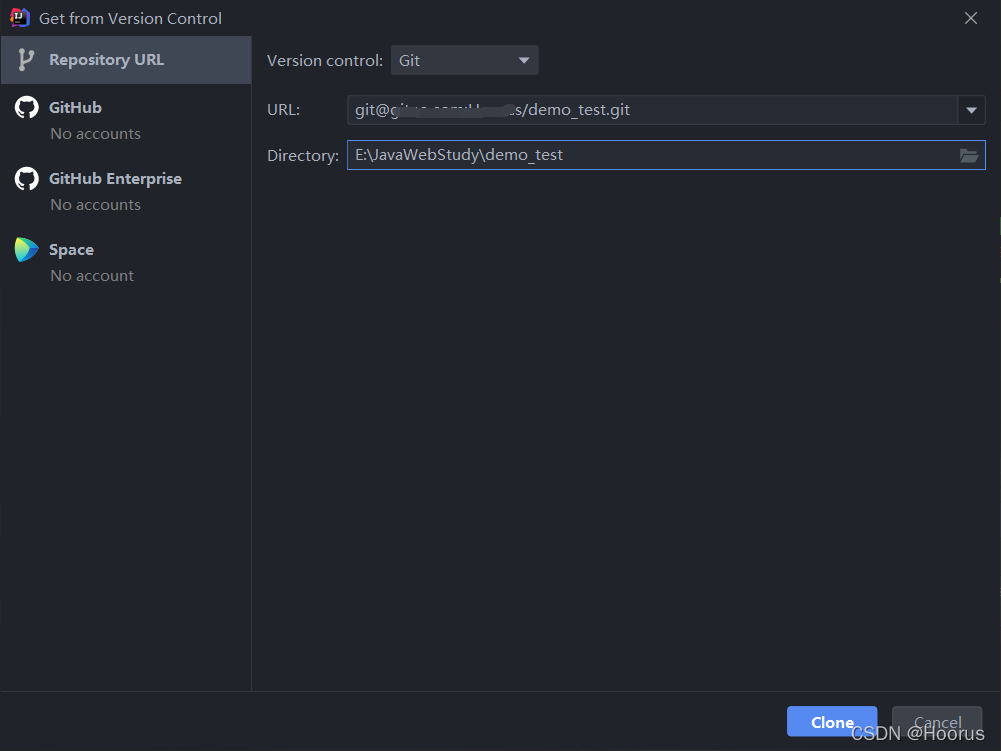The image size is (1001, 751).
Task: Click the 'No accounts' text under GitHub
Action: tap(96, 134)
